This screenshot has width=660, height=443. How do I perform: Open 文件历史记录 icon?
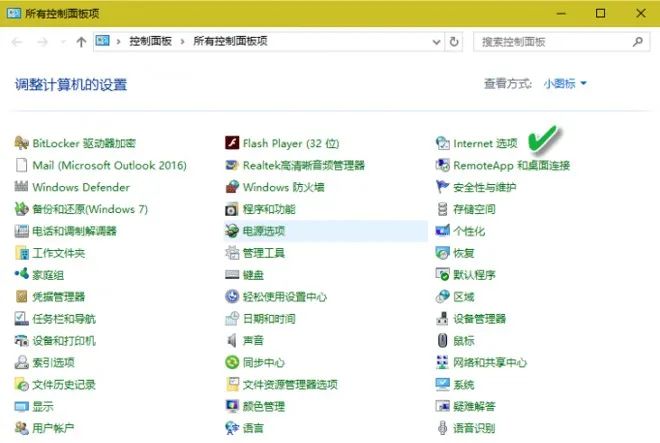21,384
